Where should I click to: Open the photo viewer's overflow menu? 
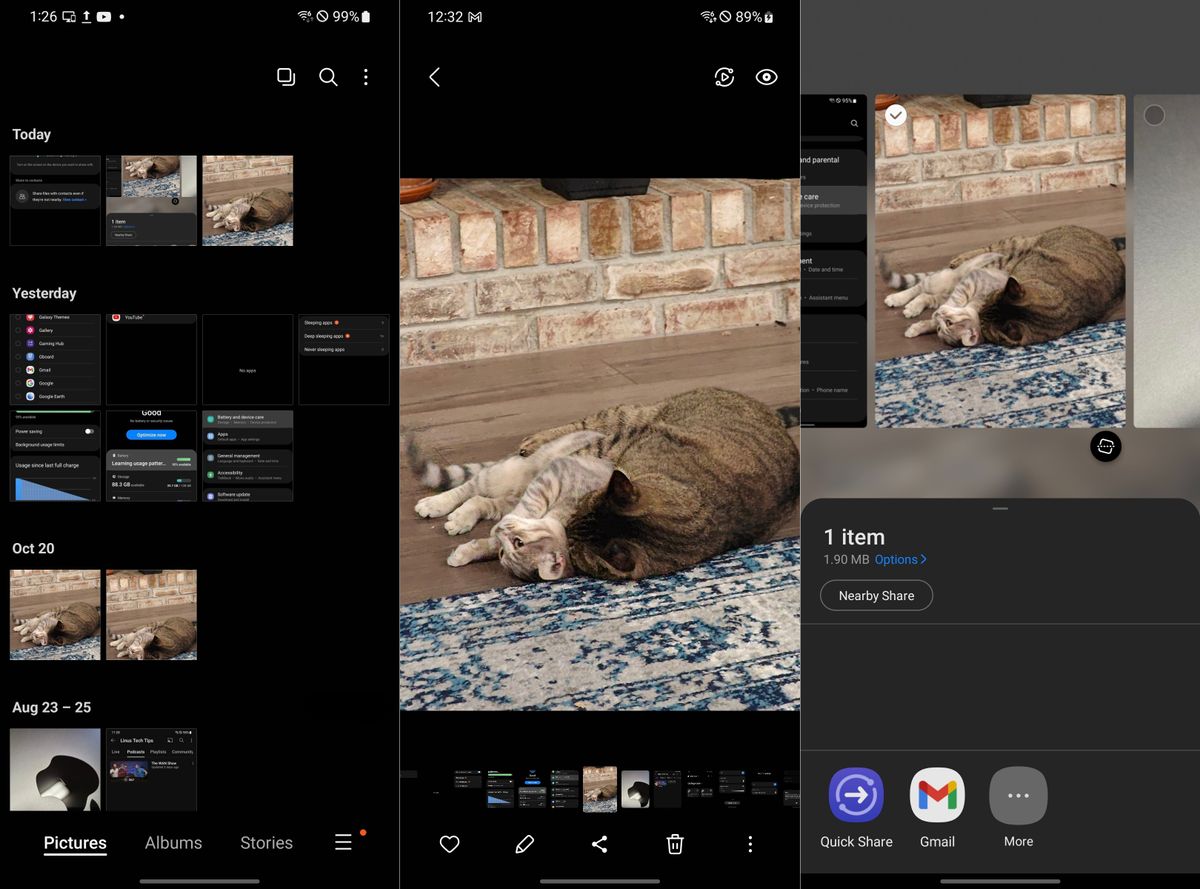[749, 844]
